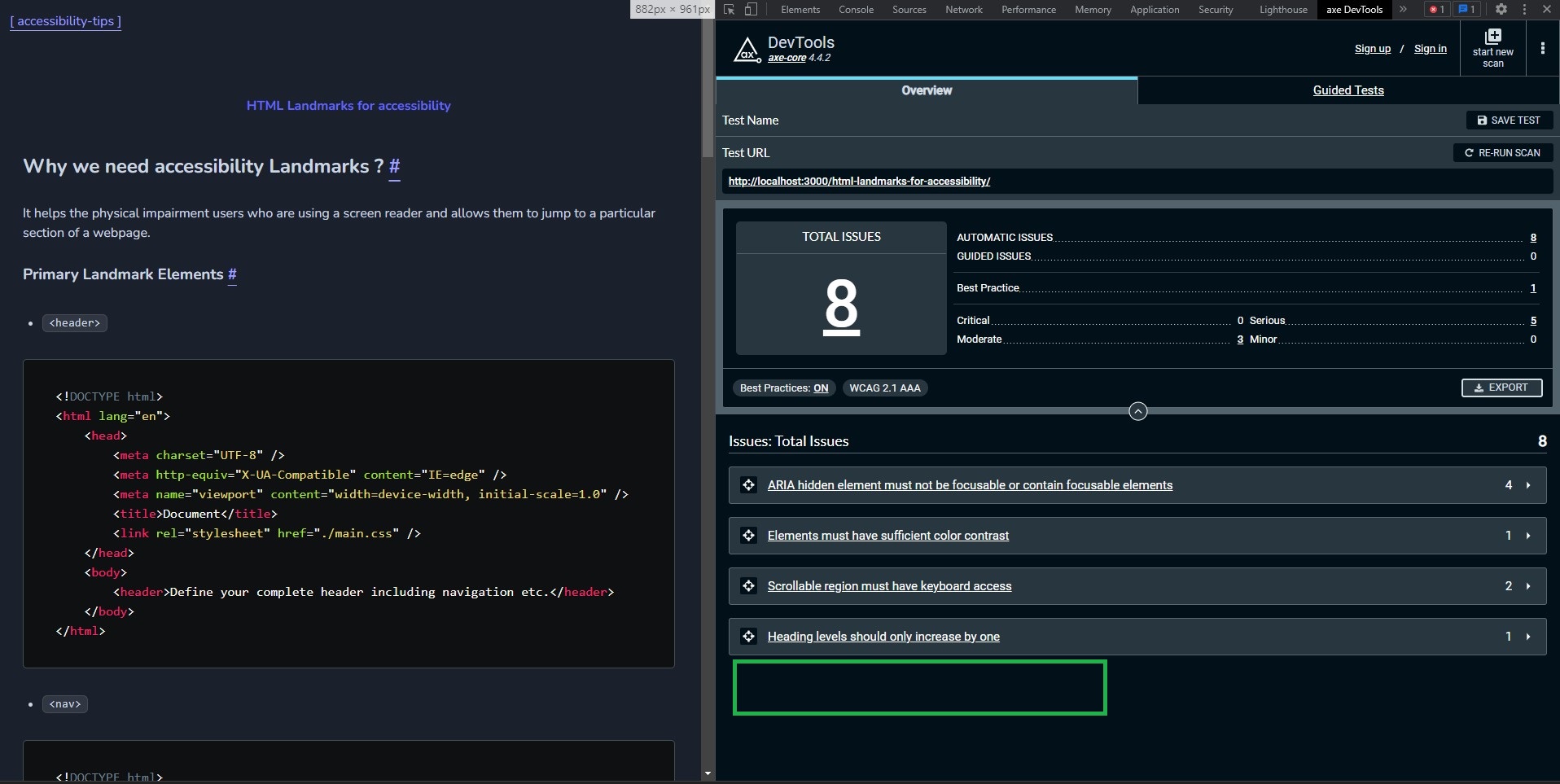This screenshot has height=784, width=1560.
Task: Collapse the summary panel with the circled chevron
Action: [1137, 411]
